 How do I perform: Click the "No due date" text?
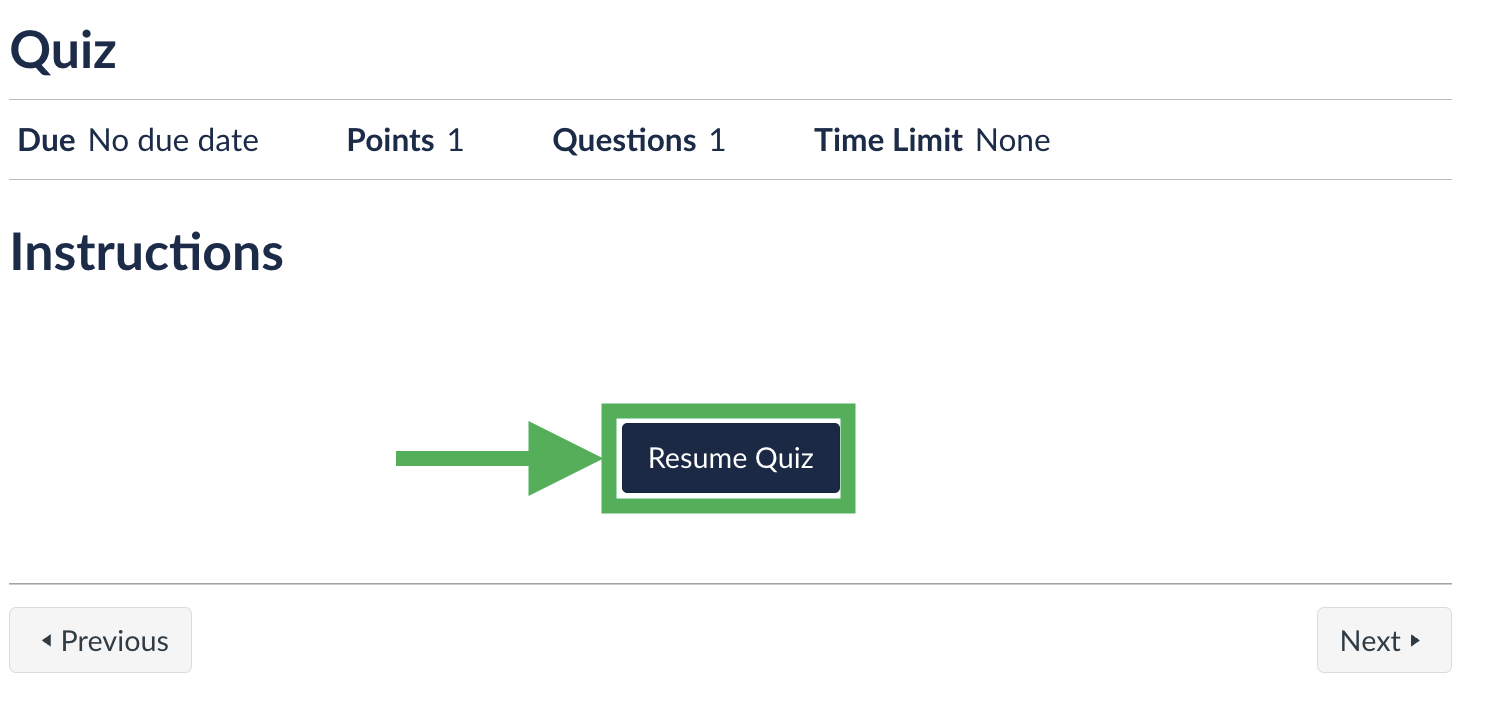tap(173, 140)
